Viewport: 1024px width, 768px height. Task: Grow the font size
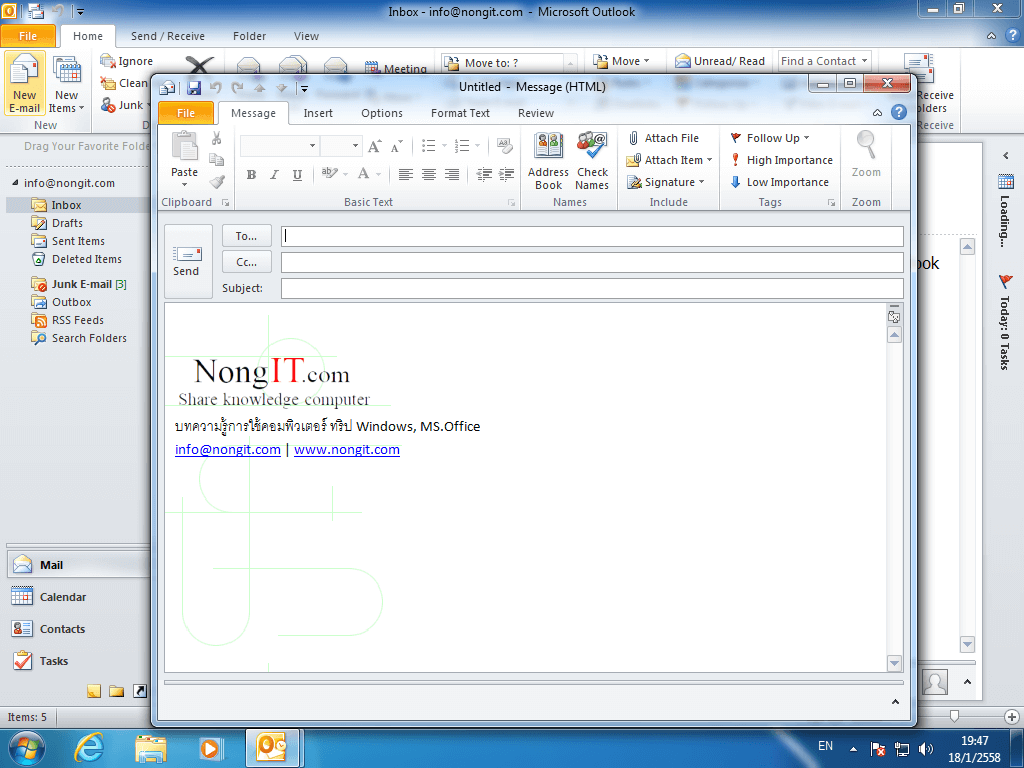tap(374, 146)
